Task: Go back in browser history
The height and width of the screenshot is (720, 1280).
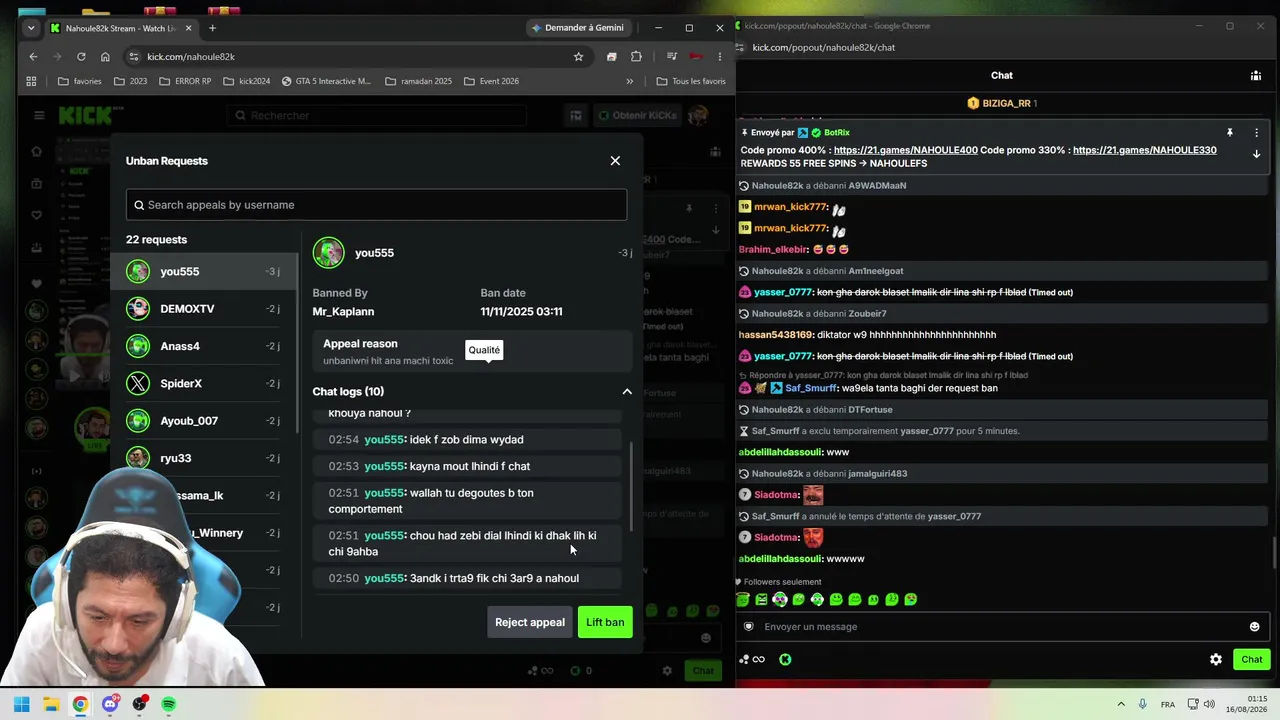Action: tap(33, 57)
